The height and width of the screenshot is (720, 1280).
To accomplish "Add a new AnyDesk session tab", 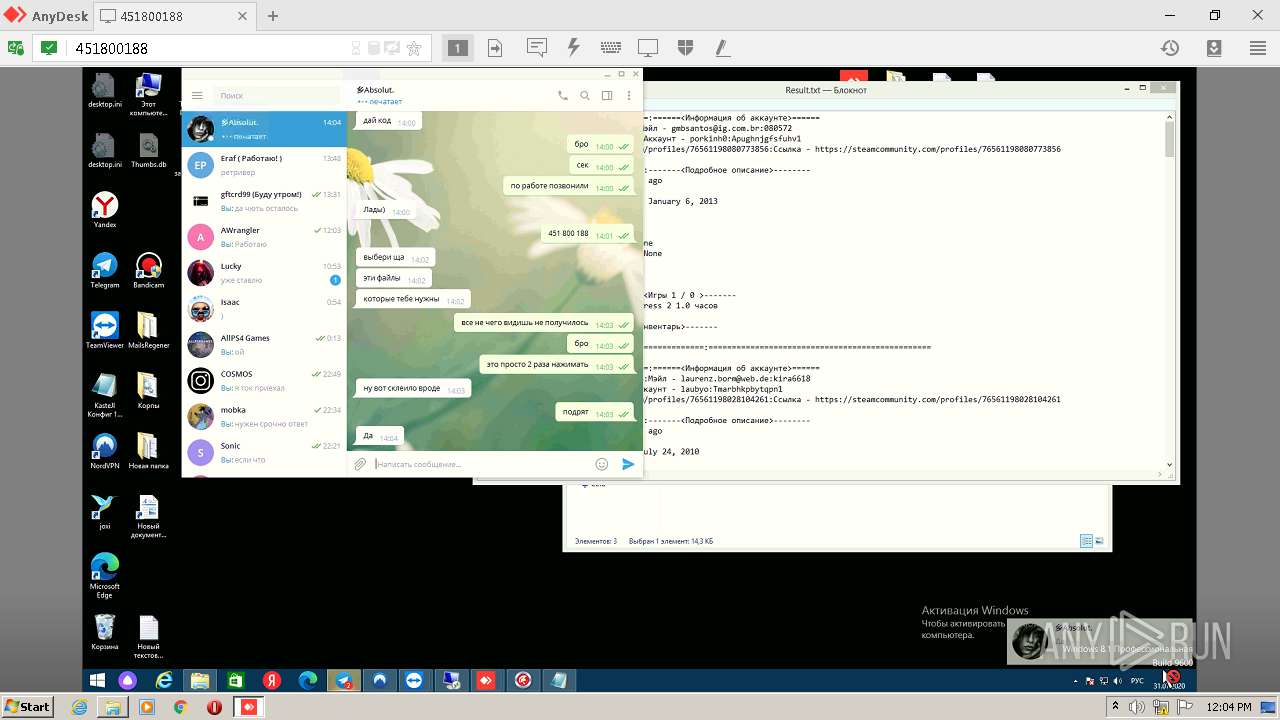I will [x=273, y=16].
